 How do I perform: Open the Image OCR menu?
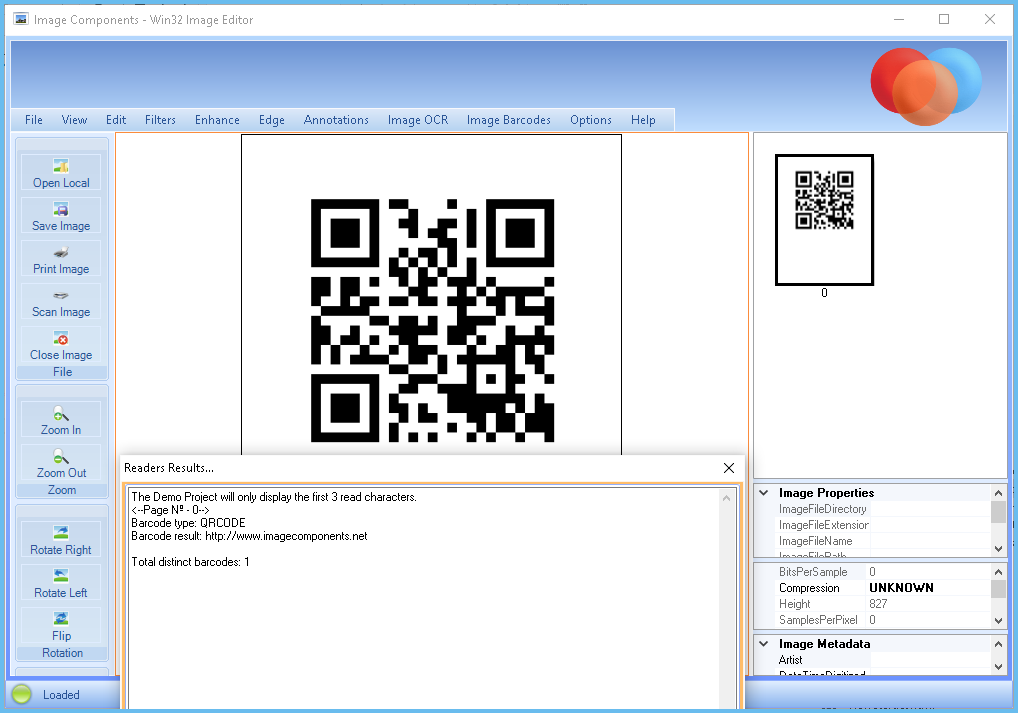[417, 120]
